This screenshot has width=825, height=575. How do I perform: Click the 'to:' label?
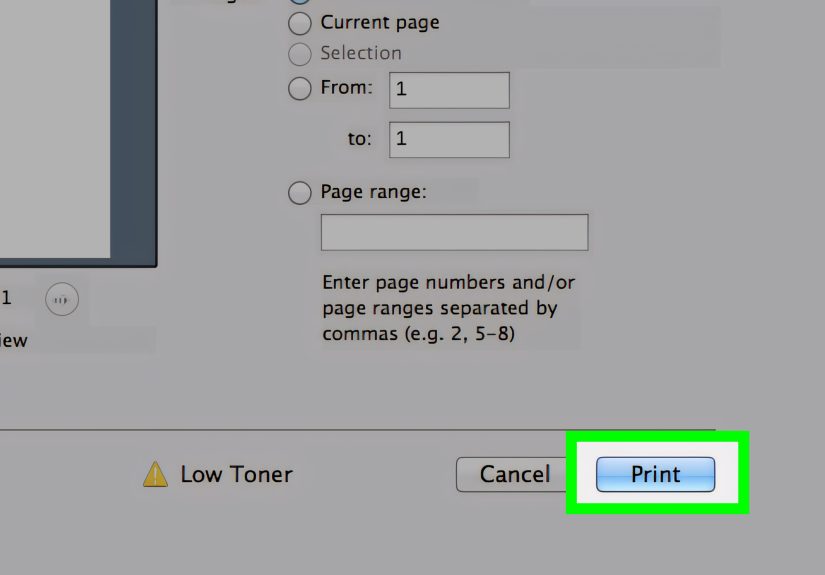(x=359, y=139)
